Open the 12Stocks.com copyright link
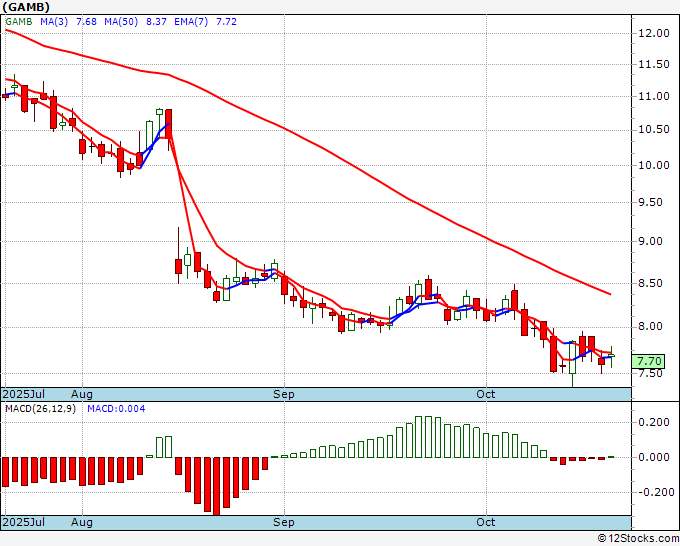680x546 pixels. tap(638, 538)
